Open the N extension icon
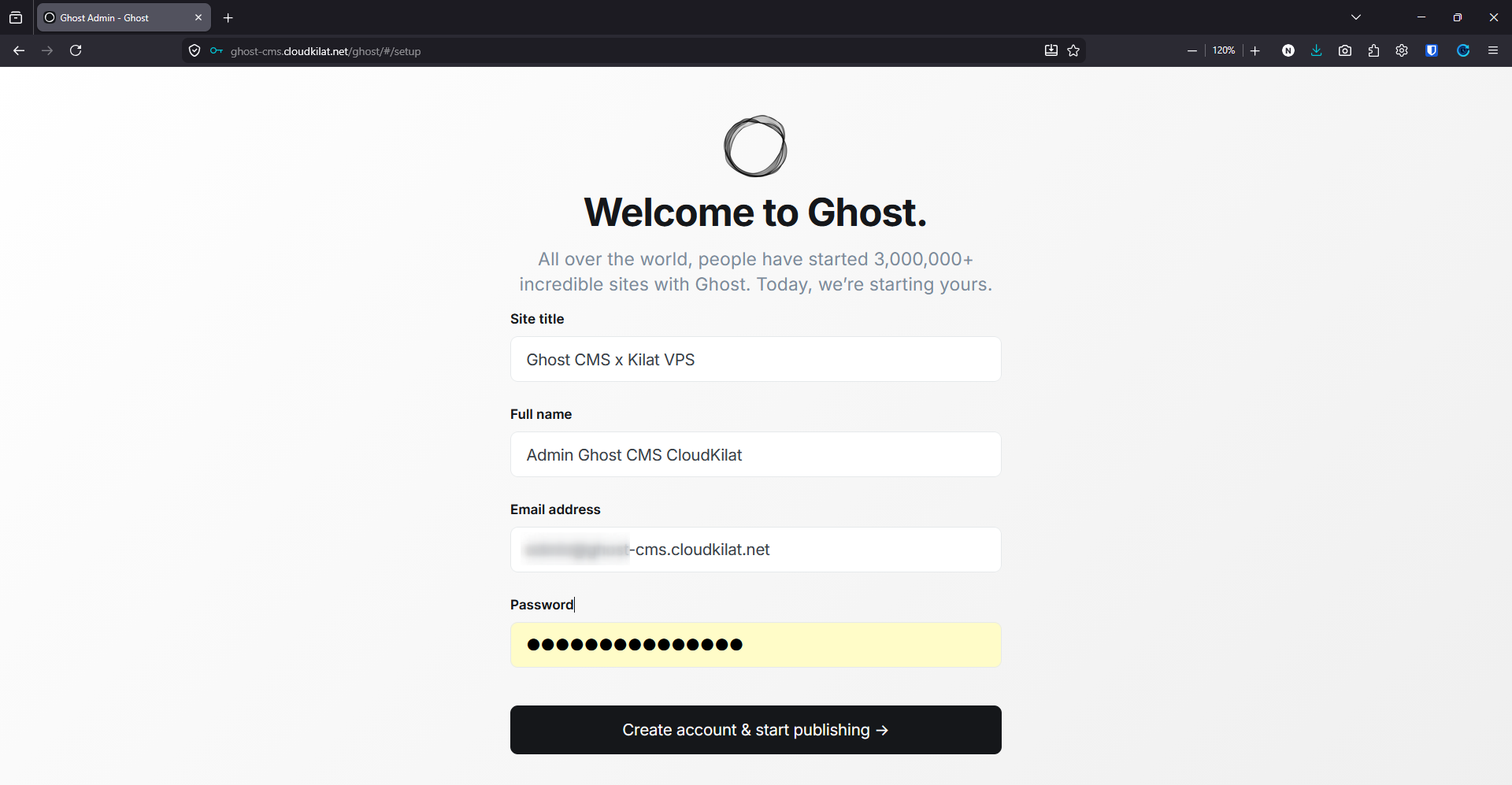This screenshot has width=1512, height=785. click(x=1288, y=50)
